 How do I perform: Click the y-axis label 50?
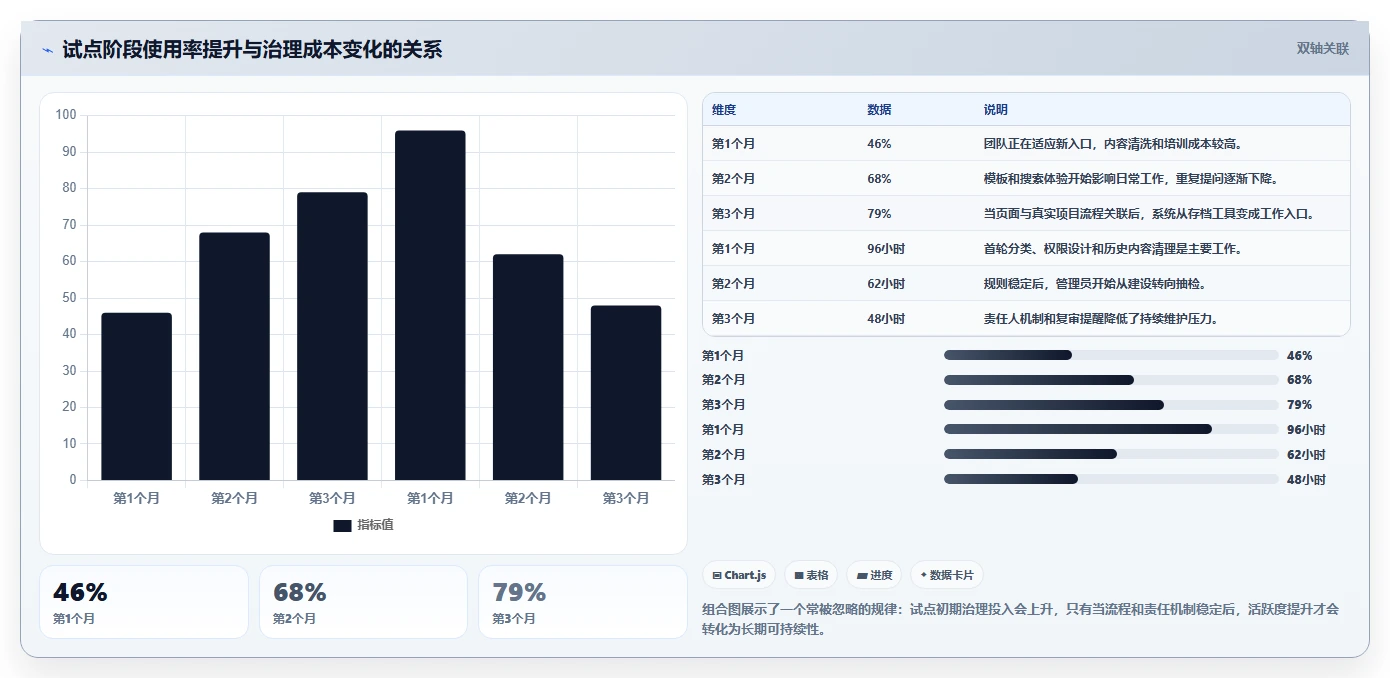coord(70,298)
